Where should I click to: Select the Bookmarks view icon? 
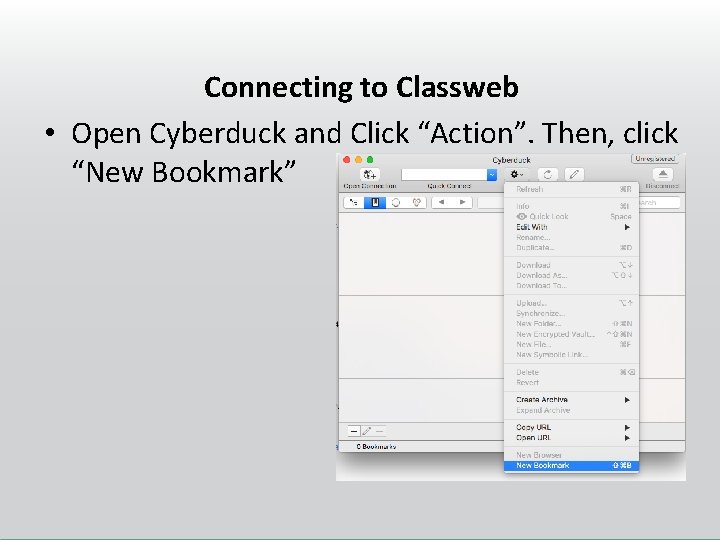pos(375,202)
